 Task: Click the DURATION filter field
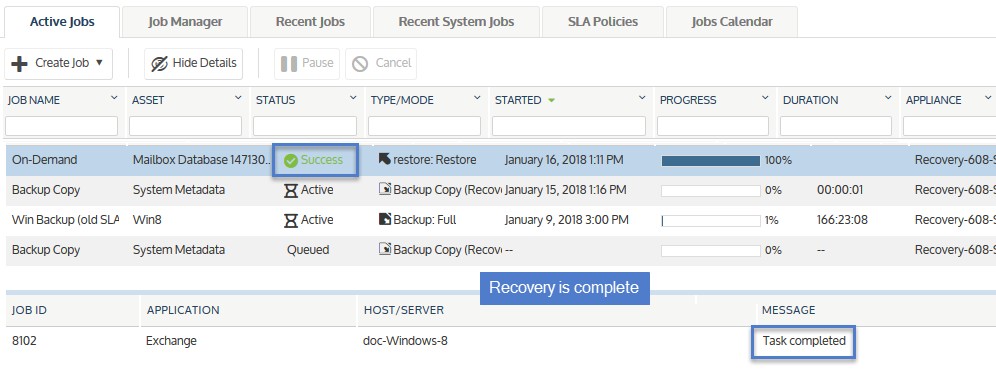(x=836, y=126)
